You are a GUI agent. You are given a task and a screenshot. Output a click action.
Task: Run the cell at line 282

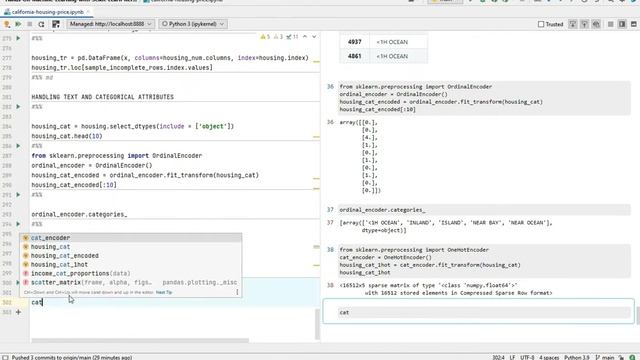pos(18,107)
